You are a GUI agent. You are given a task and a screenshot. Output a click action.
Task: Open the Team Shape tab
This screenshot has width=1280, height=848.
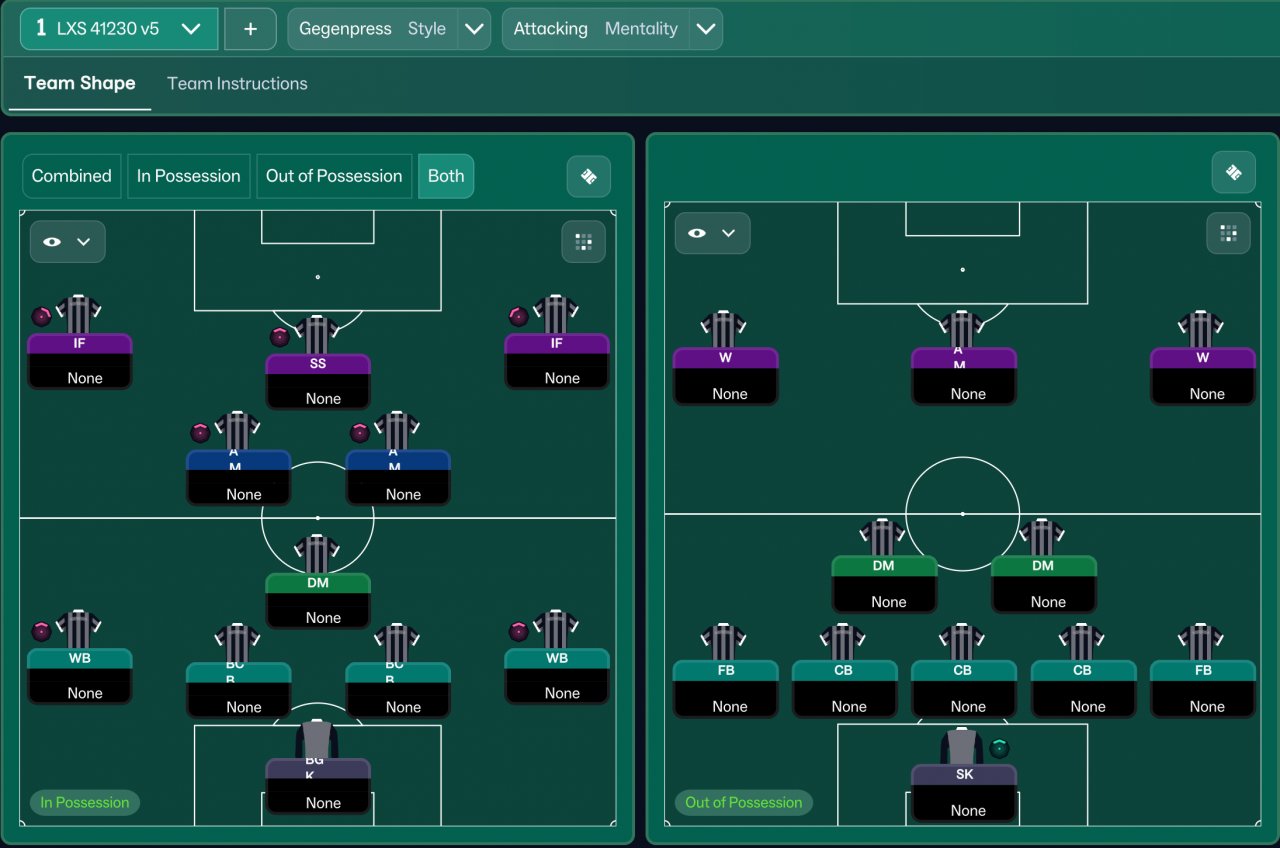click(x=80, y=84)
